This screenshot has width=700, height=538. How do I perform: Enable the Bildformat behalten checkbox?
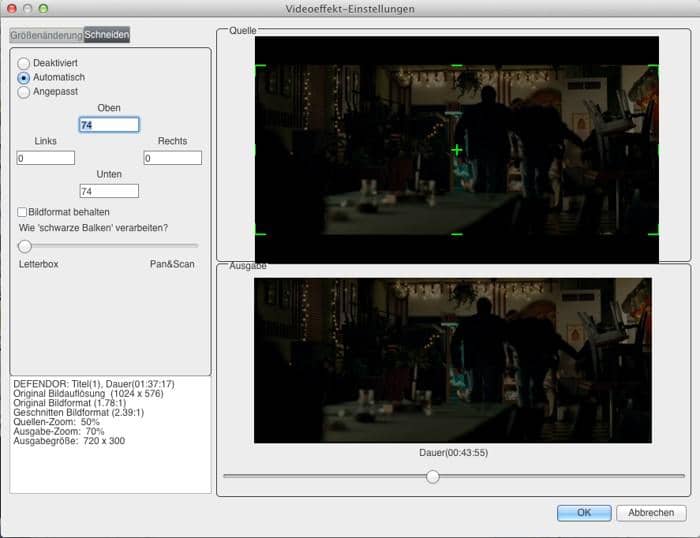[x=22, y=212]
